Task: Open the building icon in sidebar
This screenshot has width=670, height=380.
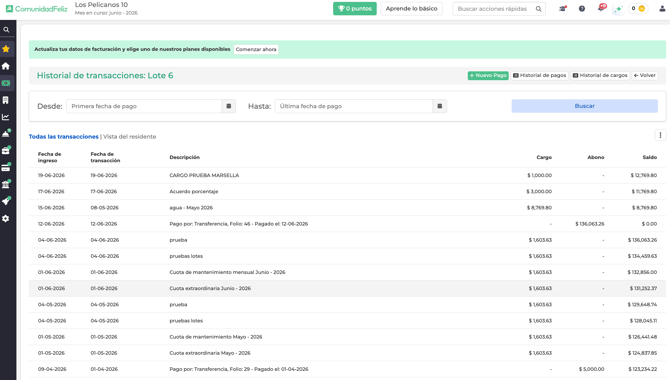Action: 6,100
